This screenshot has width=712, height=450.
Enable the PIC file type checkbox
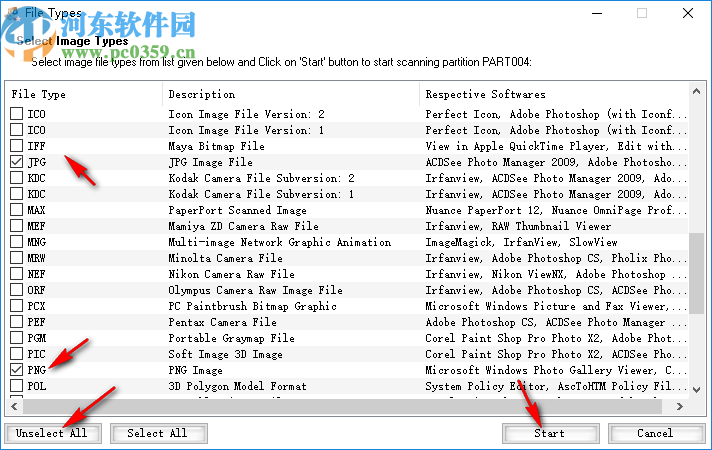(x=16, y=354)
